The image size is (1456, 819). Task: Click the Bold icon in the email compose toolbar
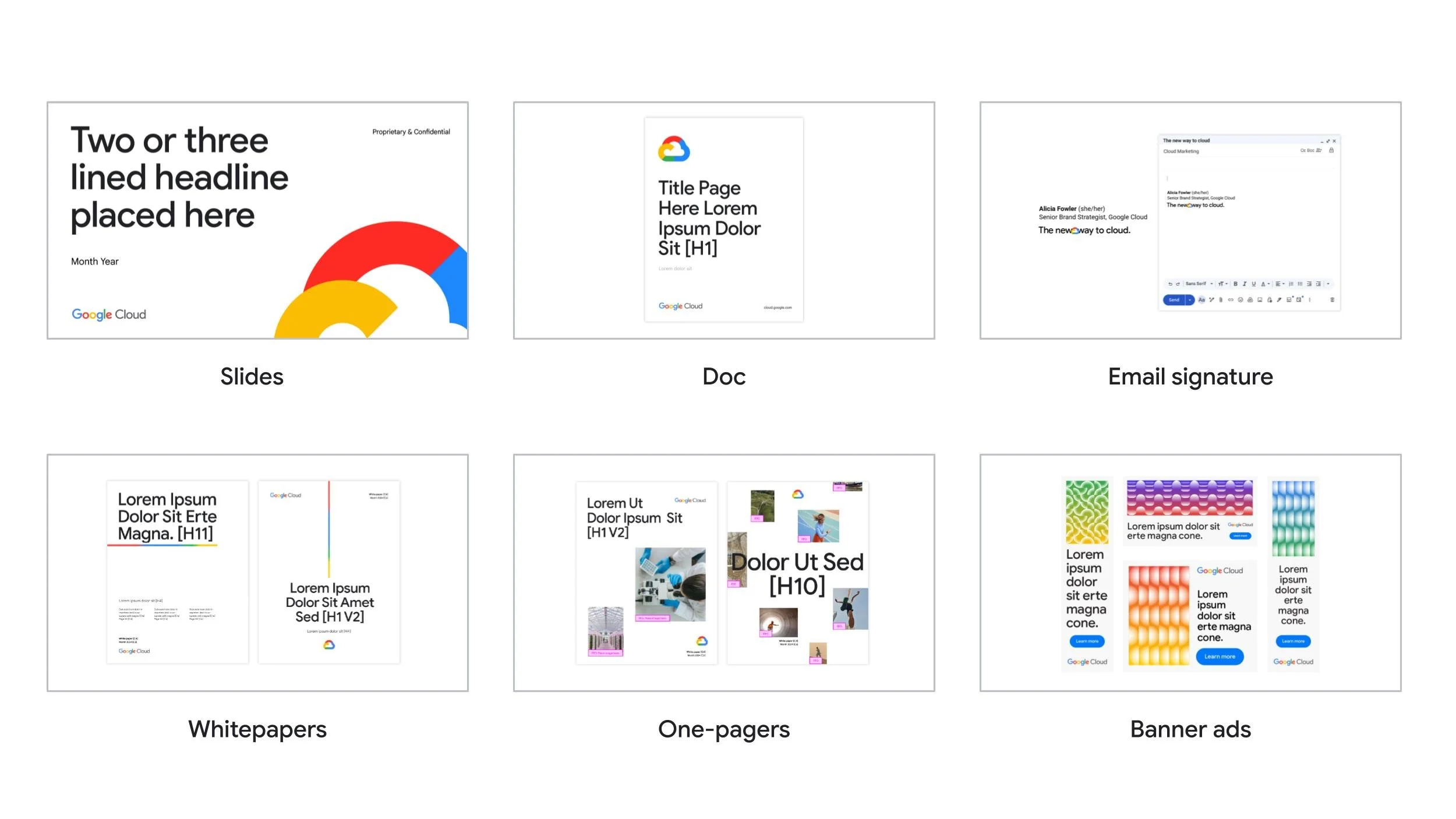1235,284
